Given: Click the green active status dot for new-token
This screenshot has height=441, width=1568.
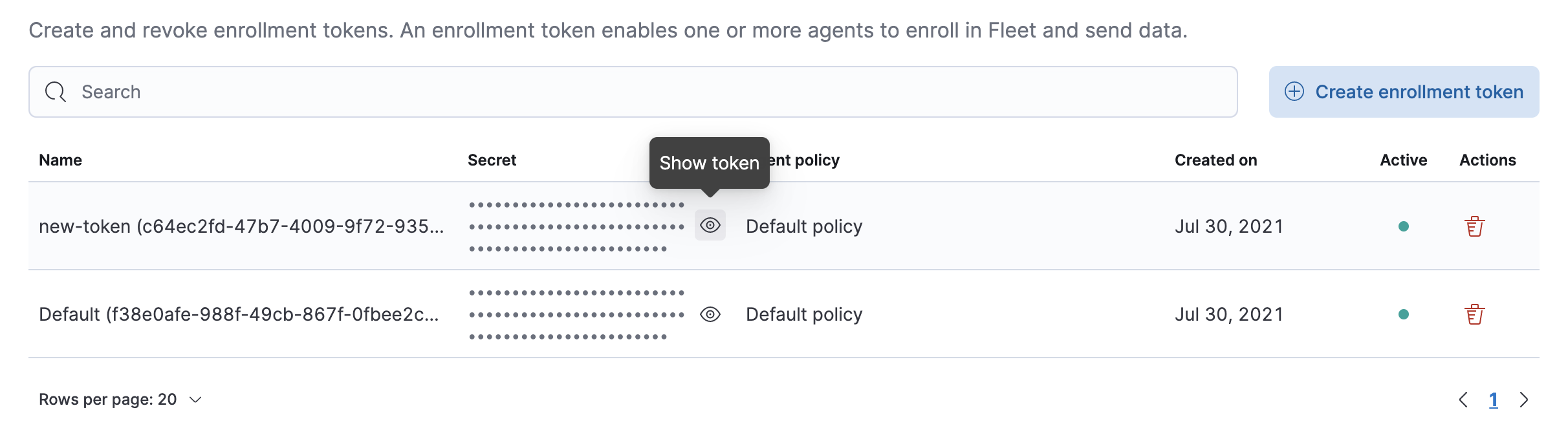Looking at the screenshot, I should [1403, 226].
